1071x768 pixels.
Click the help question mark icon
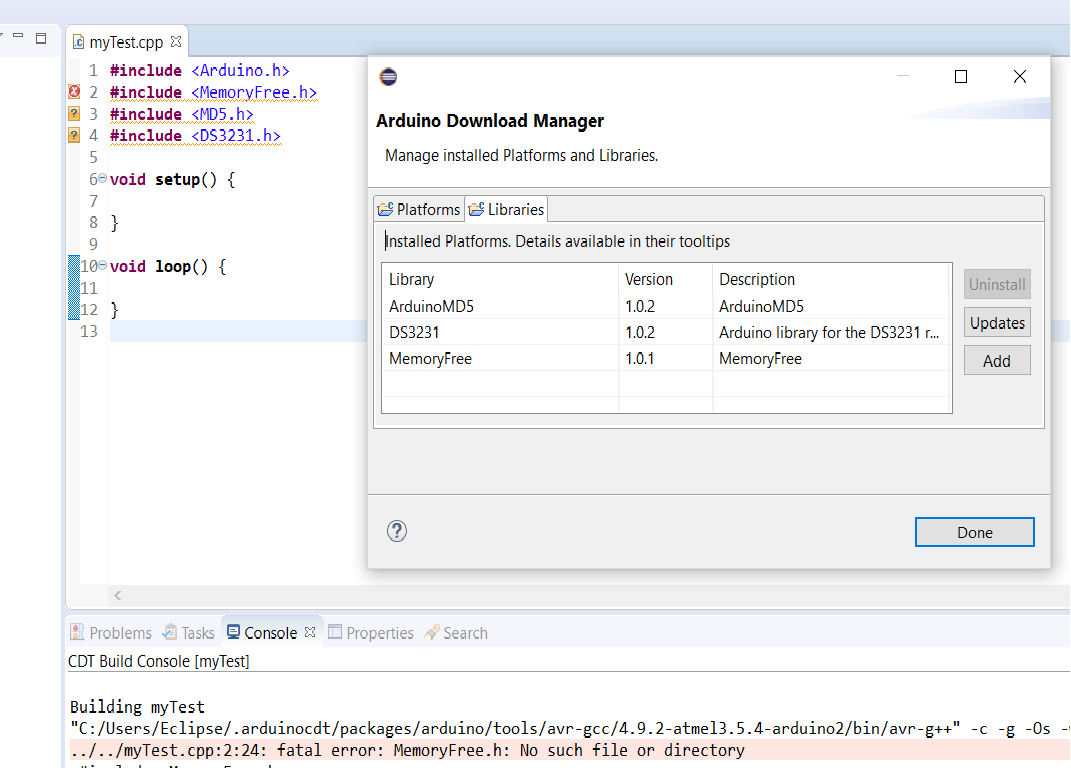pyautogui.click(x=397, y=531)
